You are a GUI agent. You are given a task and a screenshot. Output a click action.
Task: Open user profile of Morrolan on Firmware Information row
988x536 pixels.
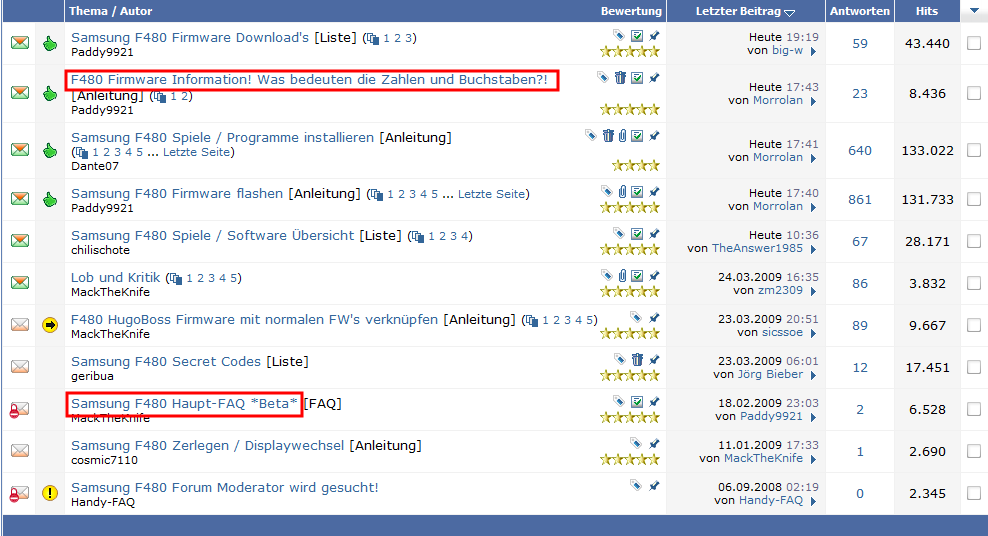pyautogui.click(x=778, y=100)
